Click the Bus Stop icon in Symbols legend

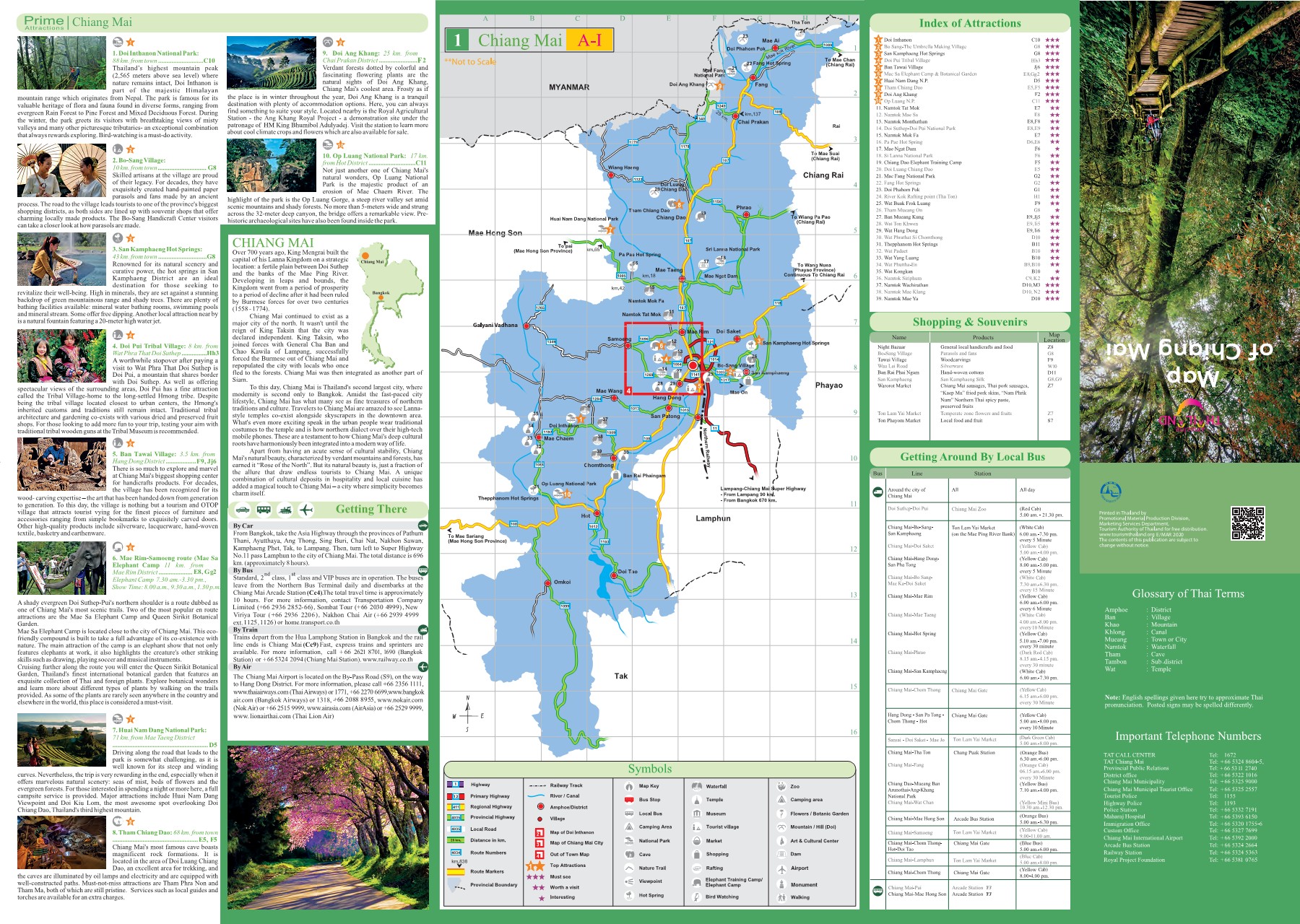point(628,799)
